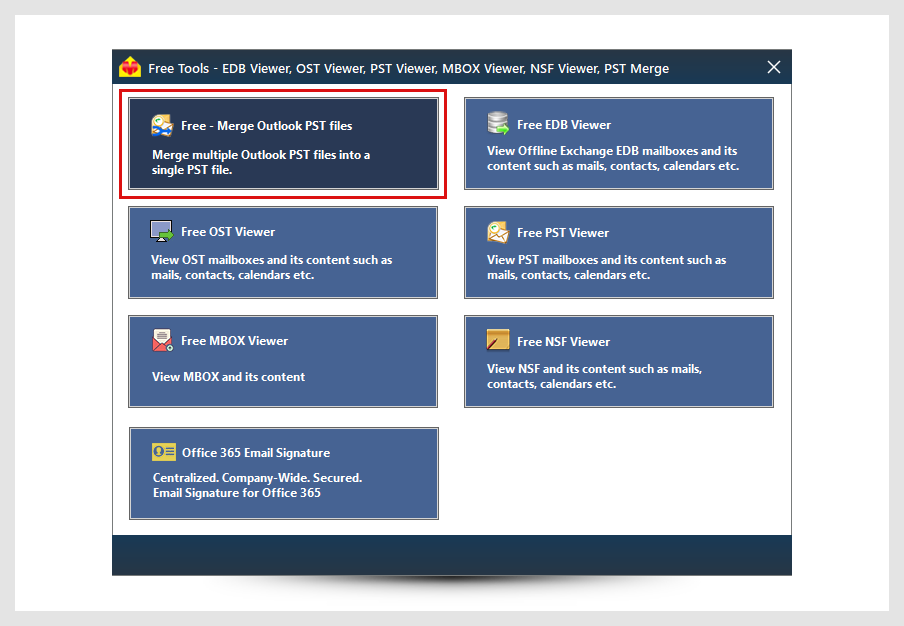Close the Free Tools window
904x626 pixels.
click(773, 67)
